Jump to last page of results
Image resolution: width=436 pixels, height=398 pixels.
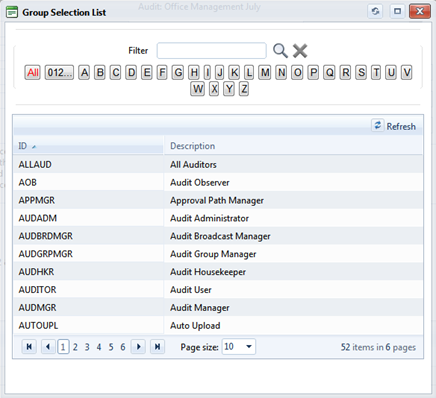(157, 347)
